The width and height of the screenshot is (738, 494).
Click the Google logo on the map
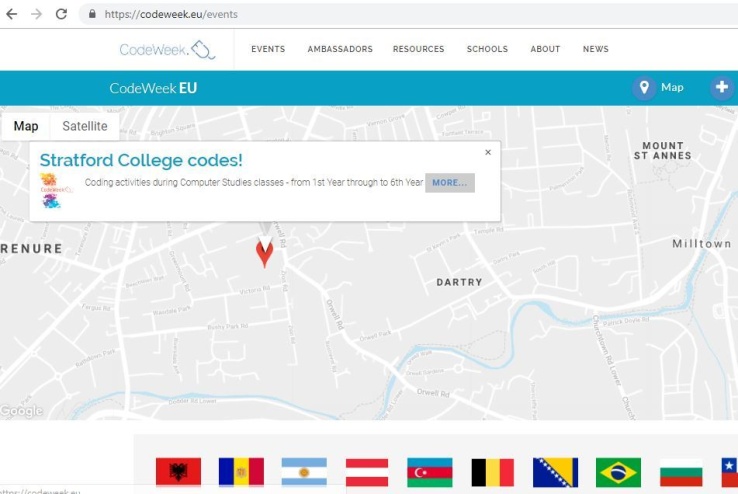click(x=22, y=411)
